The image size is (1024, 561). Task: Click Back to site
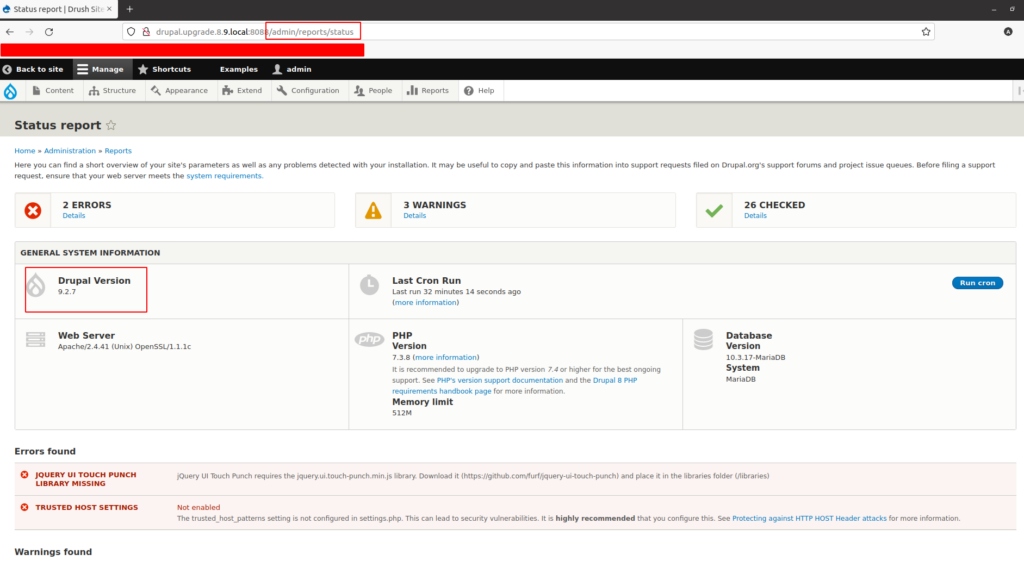pyautogui.click(x=33, y=69)
